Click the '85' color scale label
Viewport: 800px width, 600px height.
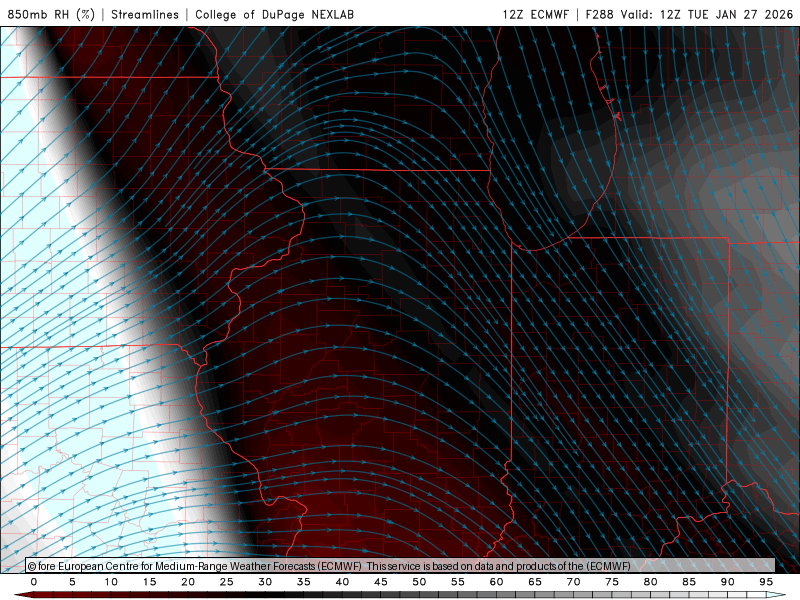coord(689,582)
